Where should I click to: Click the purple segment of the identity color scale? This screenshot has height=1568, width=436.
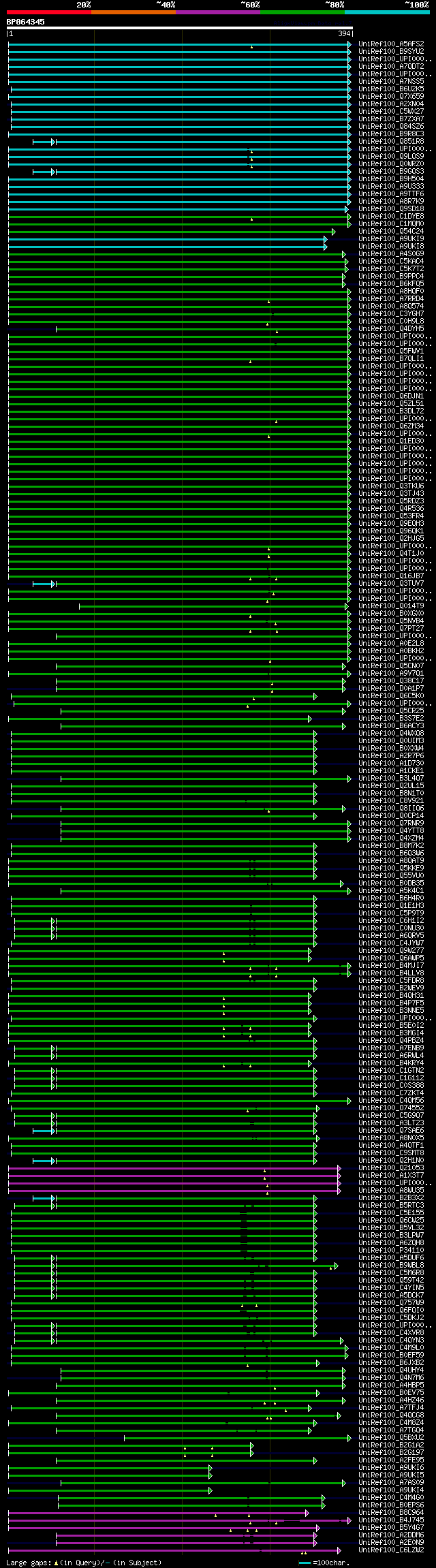click(217, 12)
